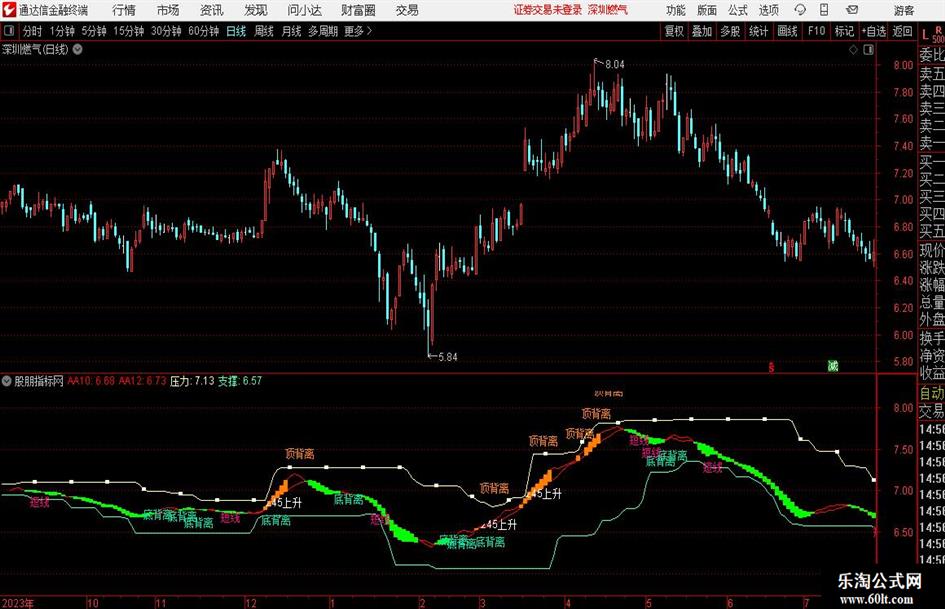Toggle the left panel icon beside 分时
The width and height of the screenshot is (945, 609).
click(x=9, y=31)
